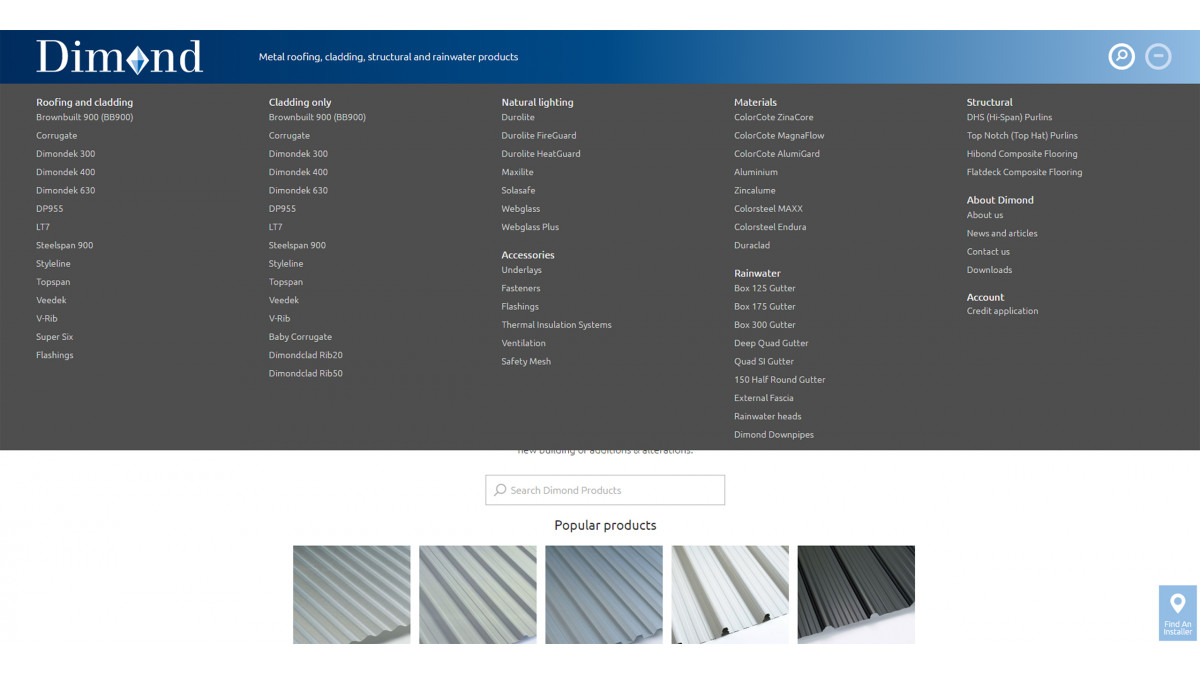Open the Rainwater menu heading
Screen dimensions: 1200x675
(x=757, y=273)
